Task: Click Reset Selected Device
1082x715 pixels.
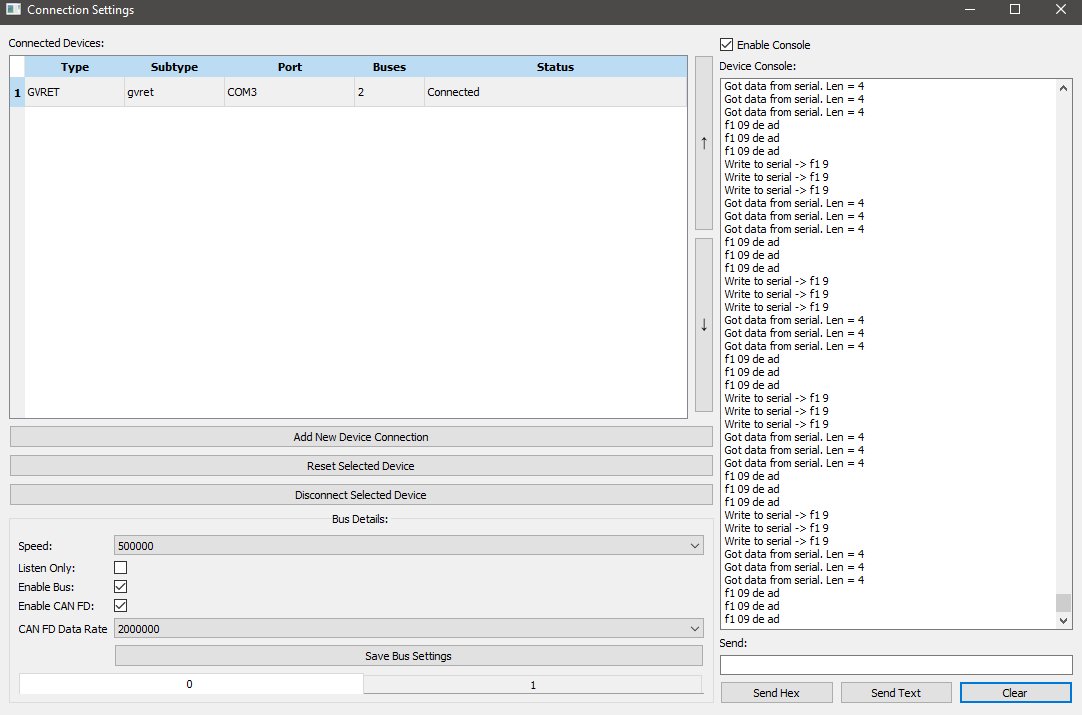Action: coord(361,466)
